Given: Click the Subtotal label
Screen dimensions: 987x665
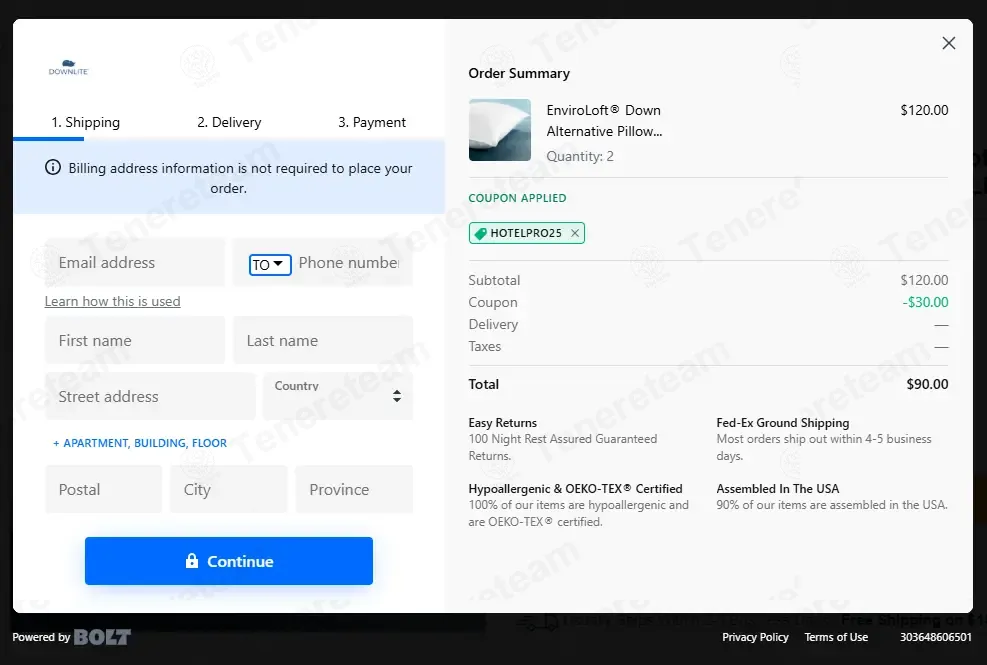Looking at the screenshot, I should click(494, 280).
